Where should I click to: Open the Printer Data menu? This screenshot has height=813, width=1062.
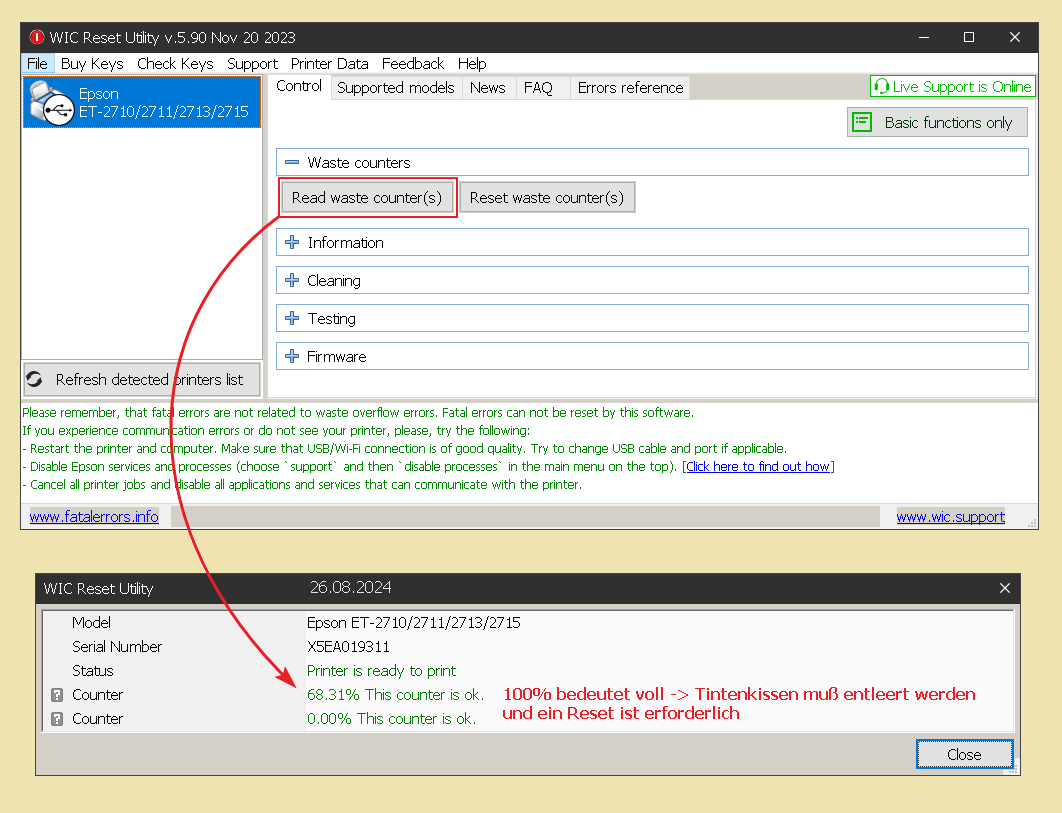(x=330, y=64)
